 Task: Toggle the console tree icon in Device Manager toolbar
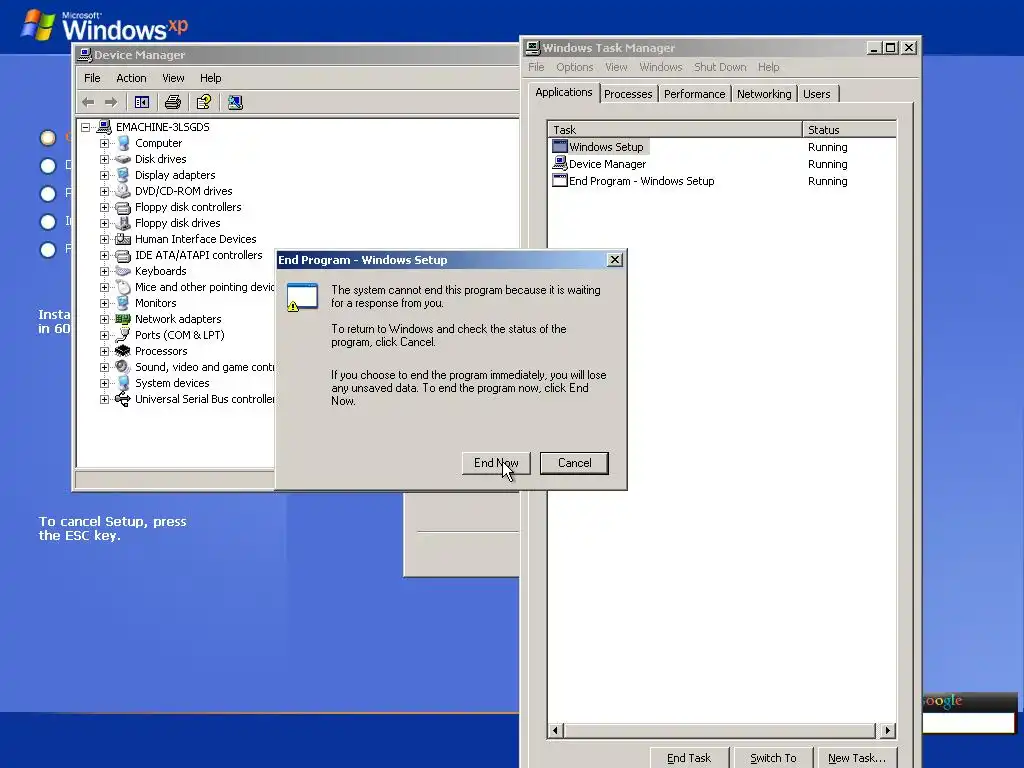(x=142, y=102)
